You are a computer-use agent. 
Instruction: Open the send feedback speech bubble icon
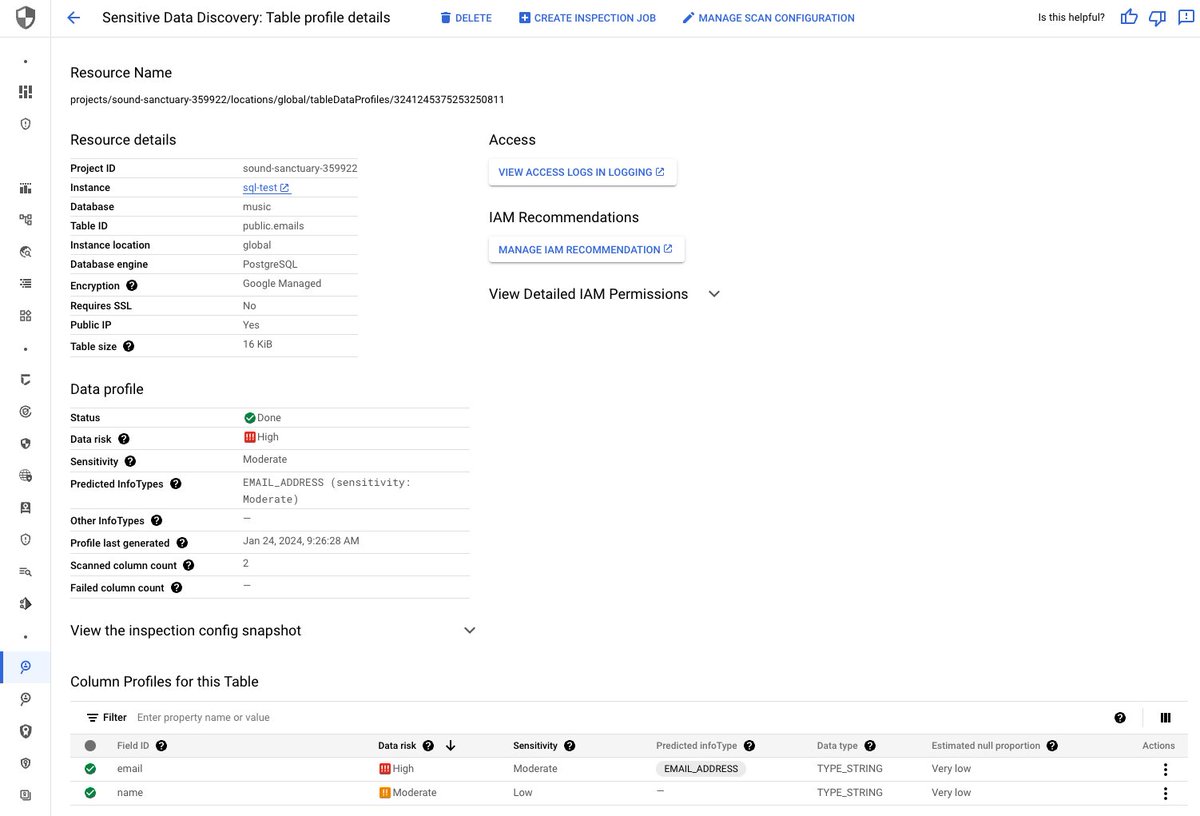[x=1185, y=18]
